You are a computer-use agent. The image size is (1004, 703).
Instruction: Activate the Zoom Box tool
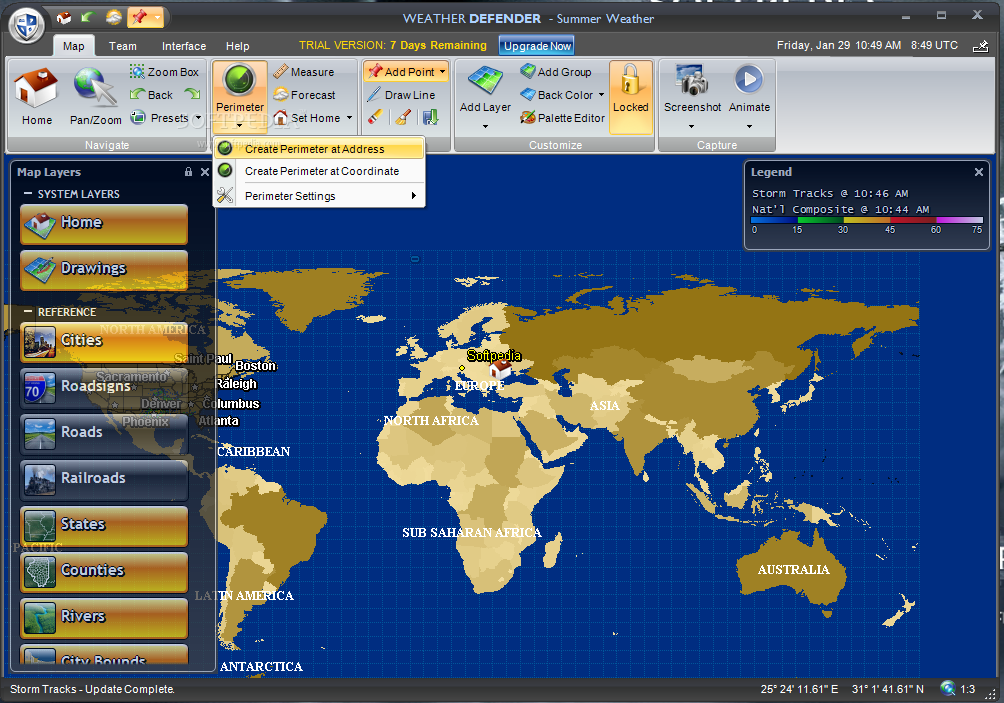(165, 72)
